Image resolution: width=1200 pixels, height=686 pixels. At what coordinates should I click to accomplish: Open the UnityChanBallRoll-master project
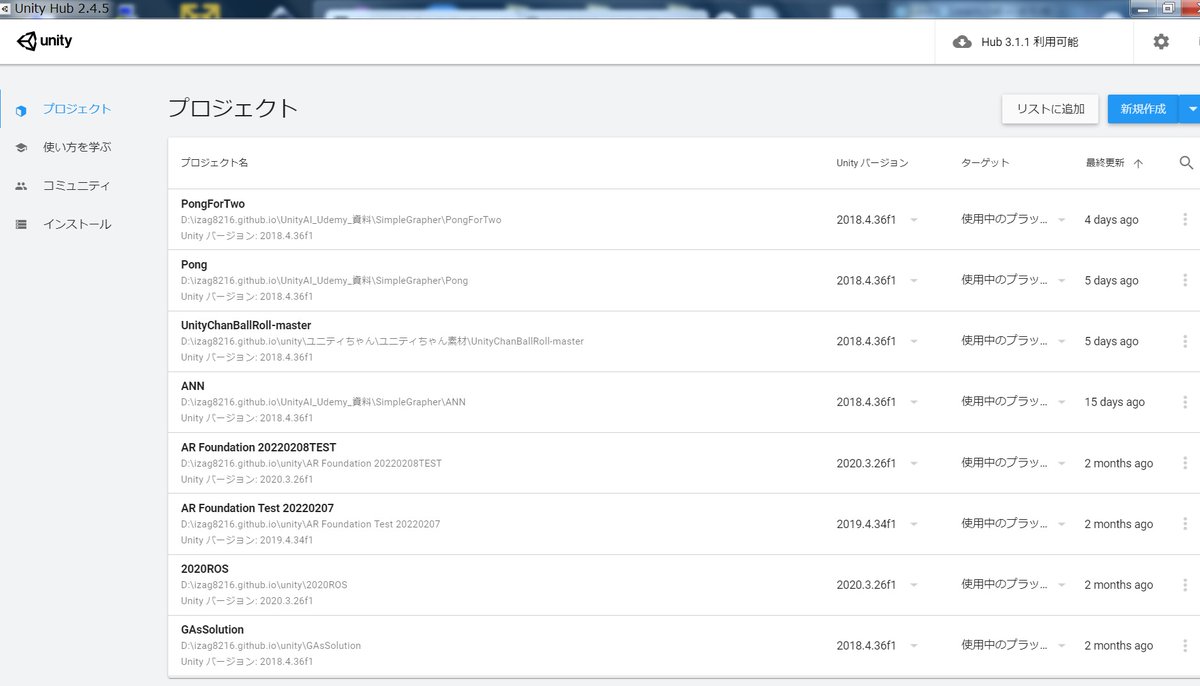coord(684,341)
